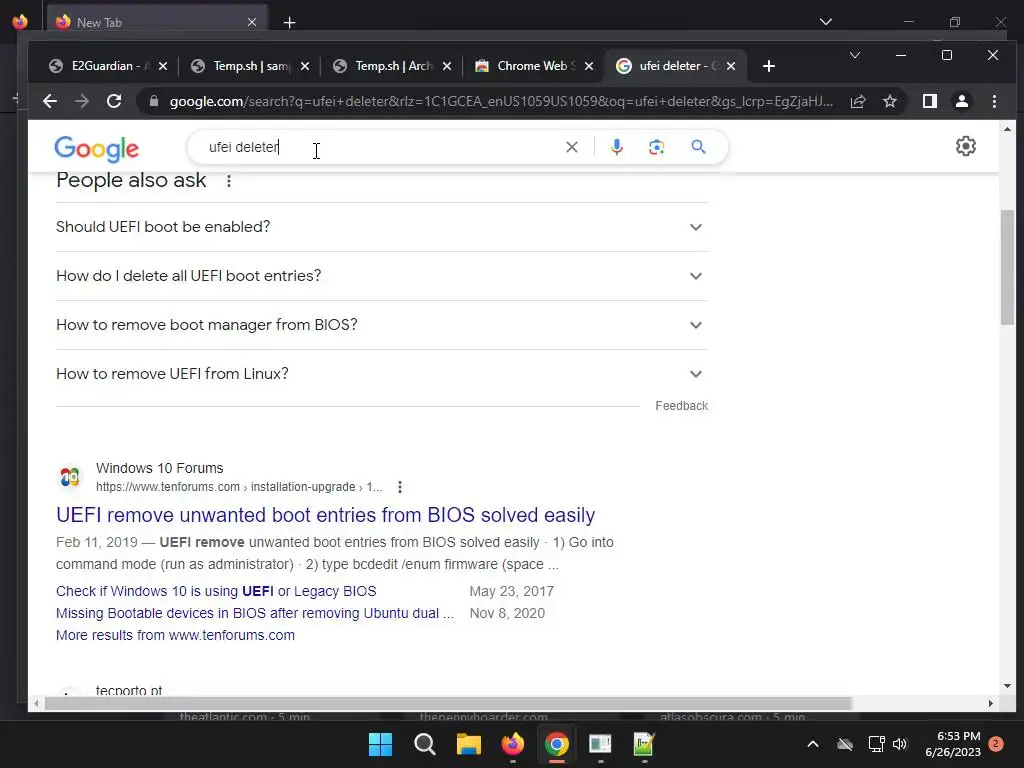The image size is (1024, 768).
Task: Switch to the Temp.sh sample tab
Action: click(x=250, y=66)
